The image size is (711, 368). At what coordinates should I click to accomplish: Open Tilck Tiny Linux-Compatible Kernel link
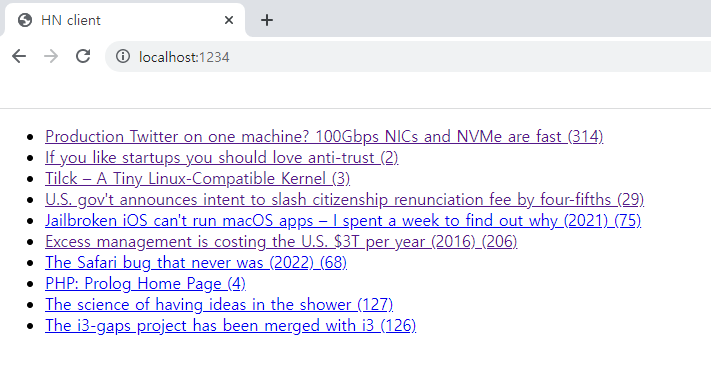click(x=198, y=179)
